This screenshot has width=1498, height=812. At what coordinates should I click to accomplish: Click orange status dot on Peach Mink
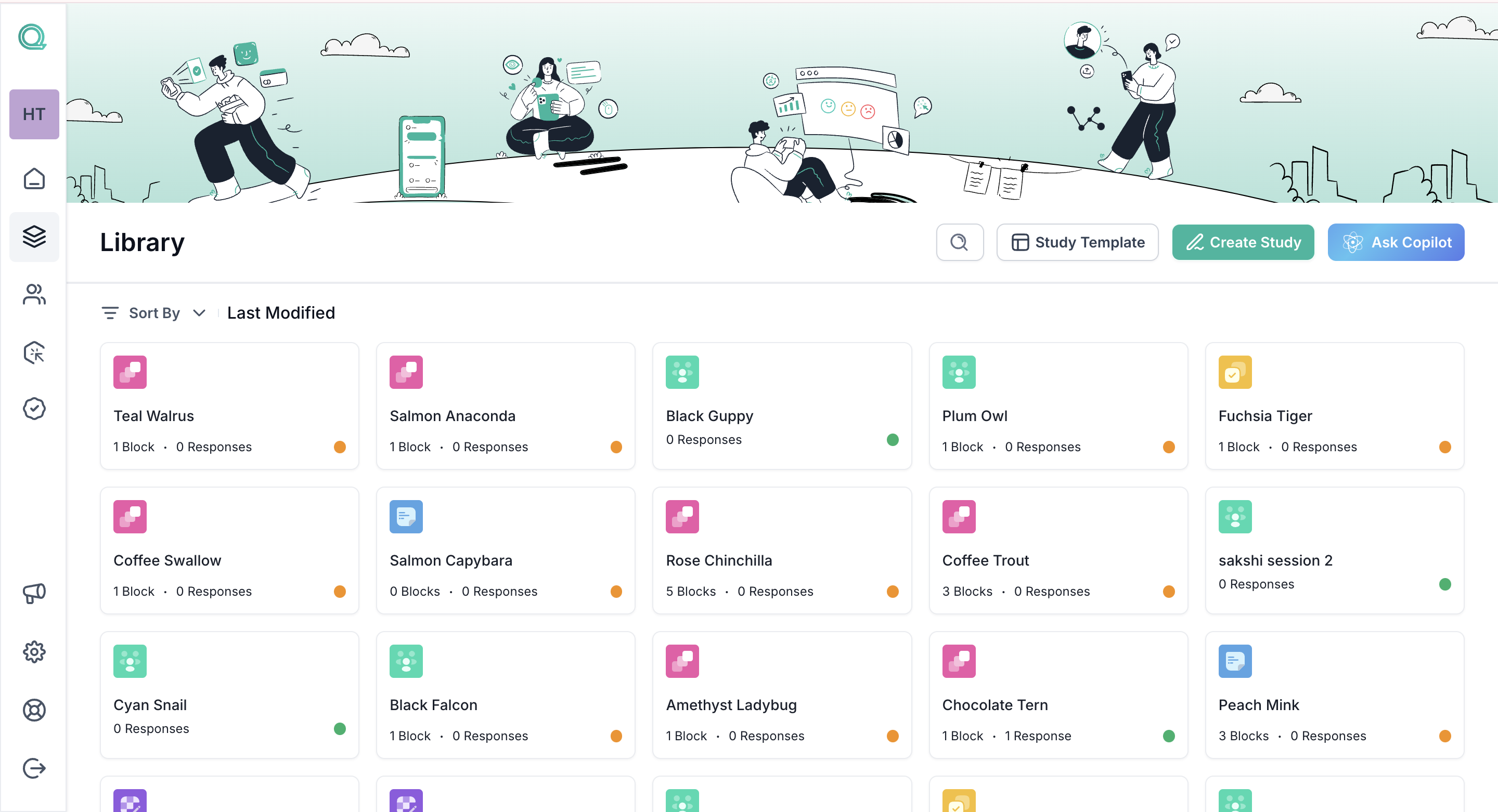point(1444,737)
